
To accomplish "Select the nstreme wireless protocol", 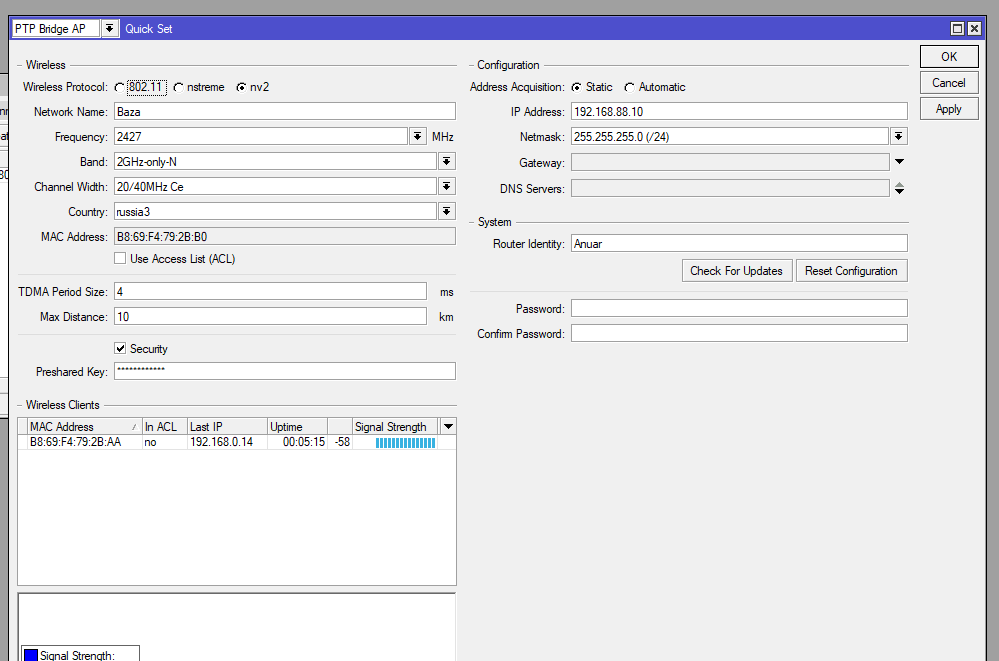I will (179, 88).
